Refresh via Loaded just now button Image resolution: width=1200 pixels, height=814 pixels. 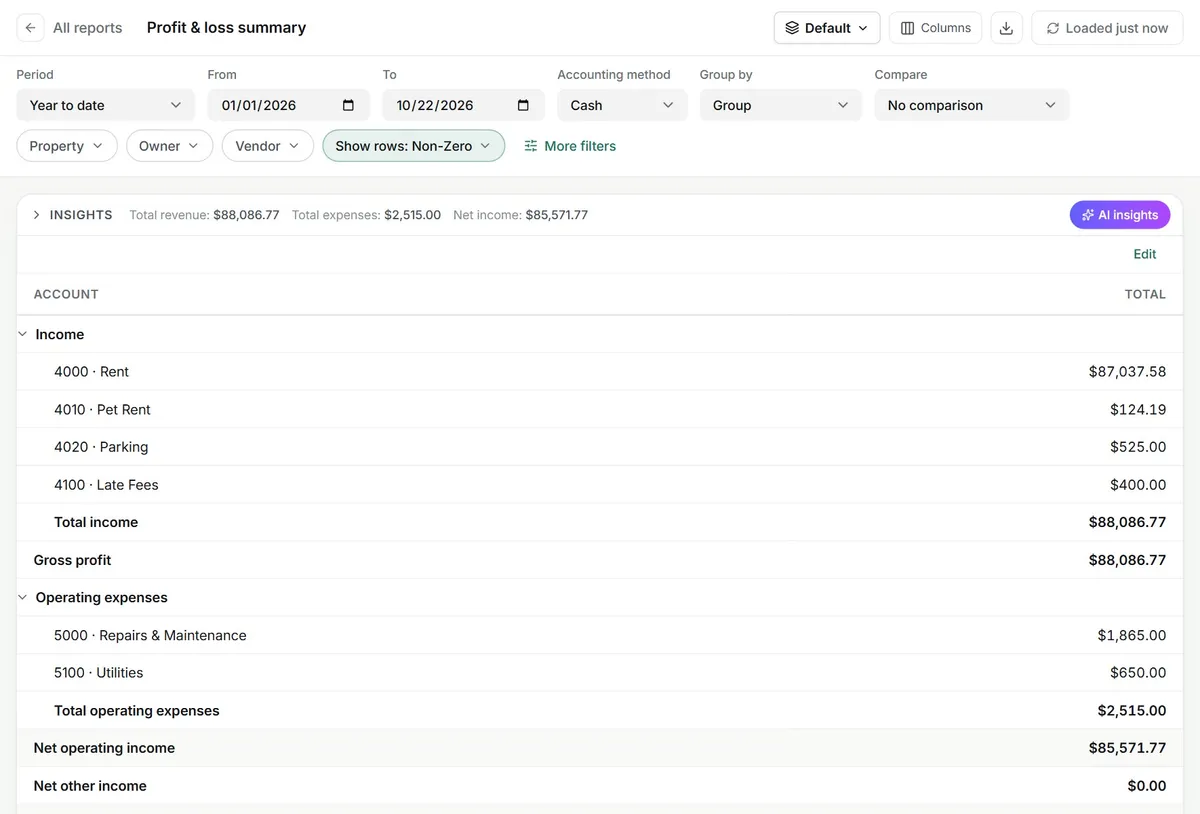[1107, 28]
